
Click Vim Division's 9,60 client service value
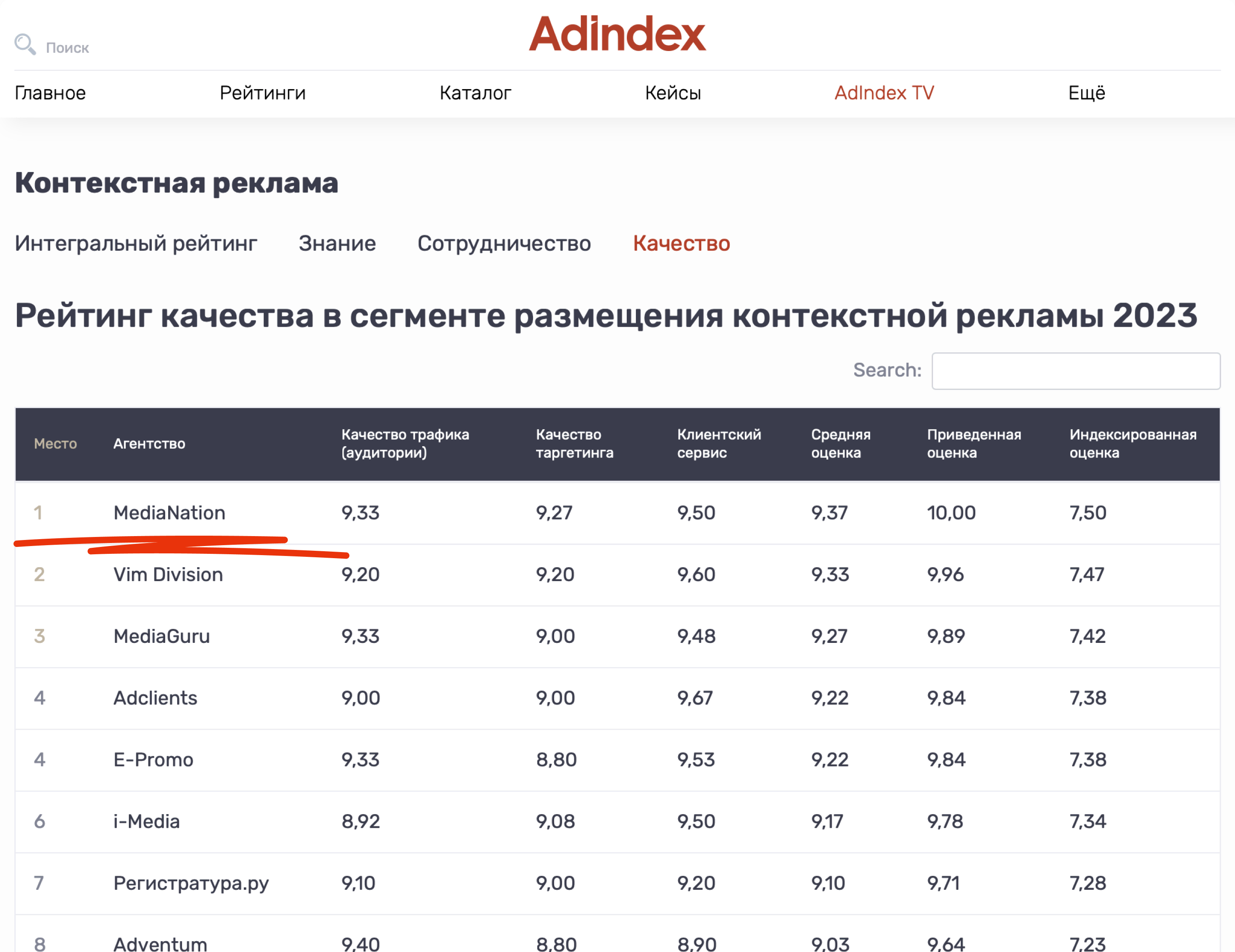pos(696,574)
